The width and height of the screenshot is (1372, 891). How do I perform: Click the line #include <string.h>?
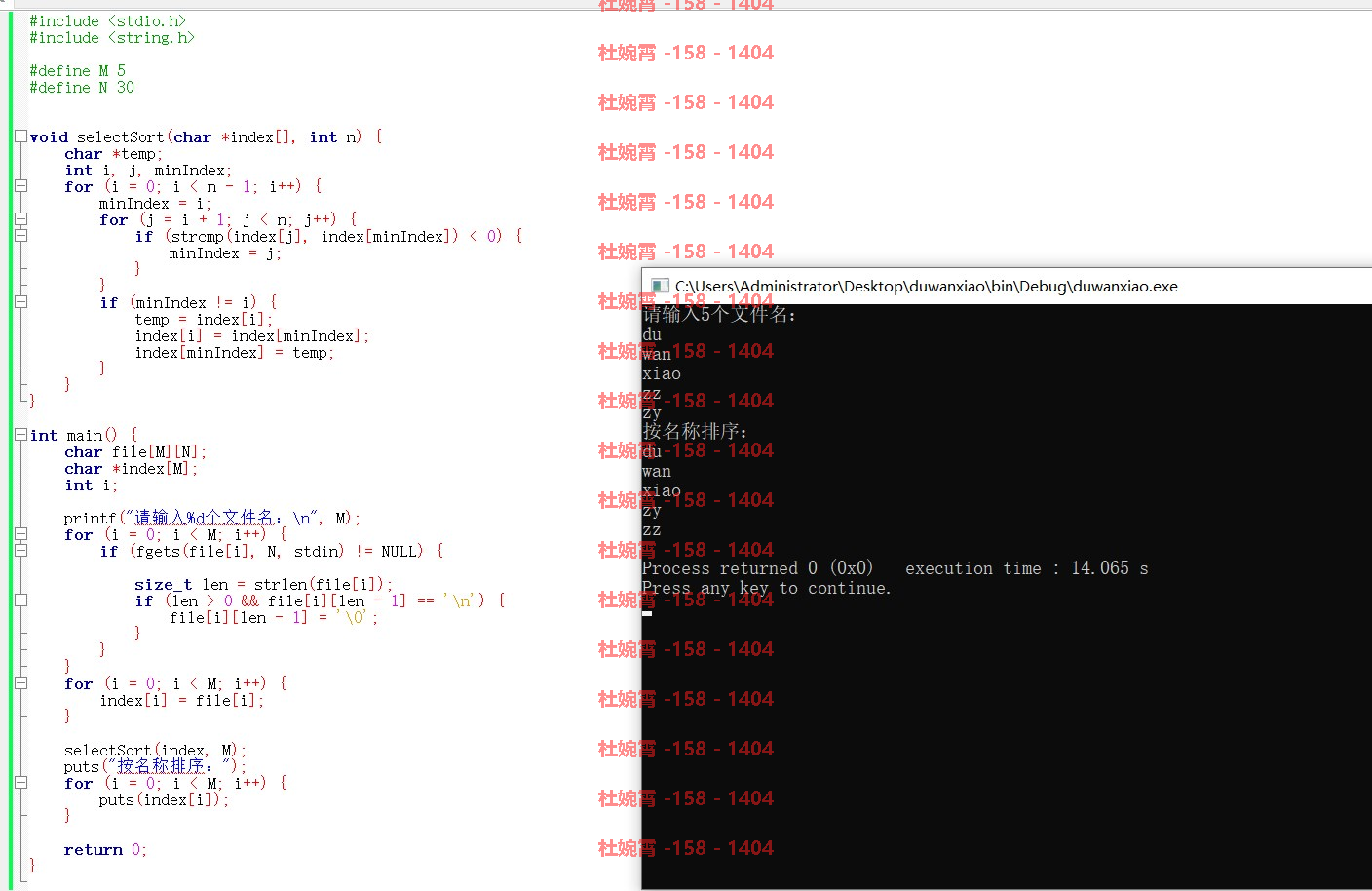click(112, 37)
